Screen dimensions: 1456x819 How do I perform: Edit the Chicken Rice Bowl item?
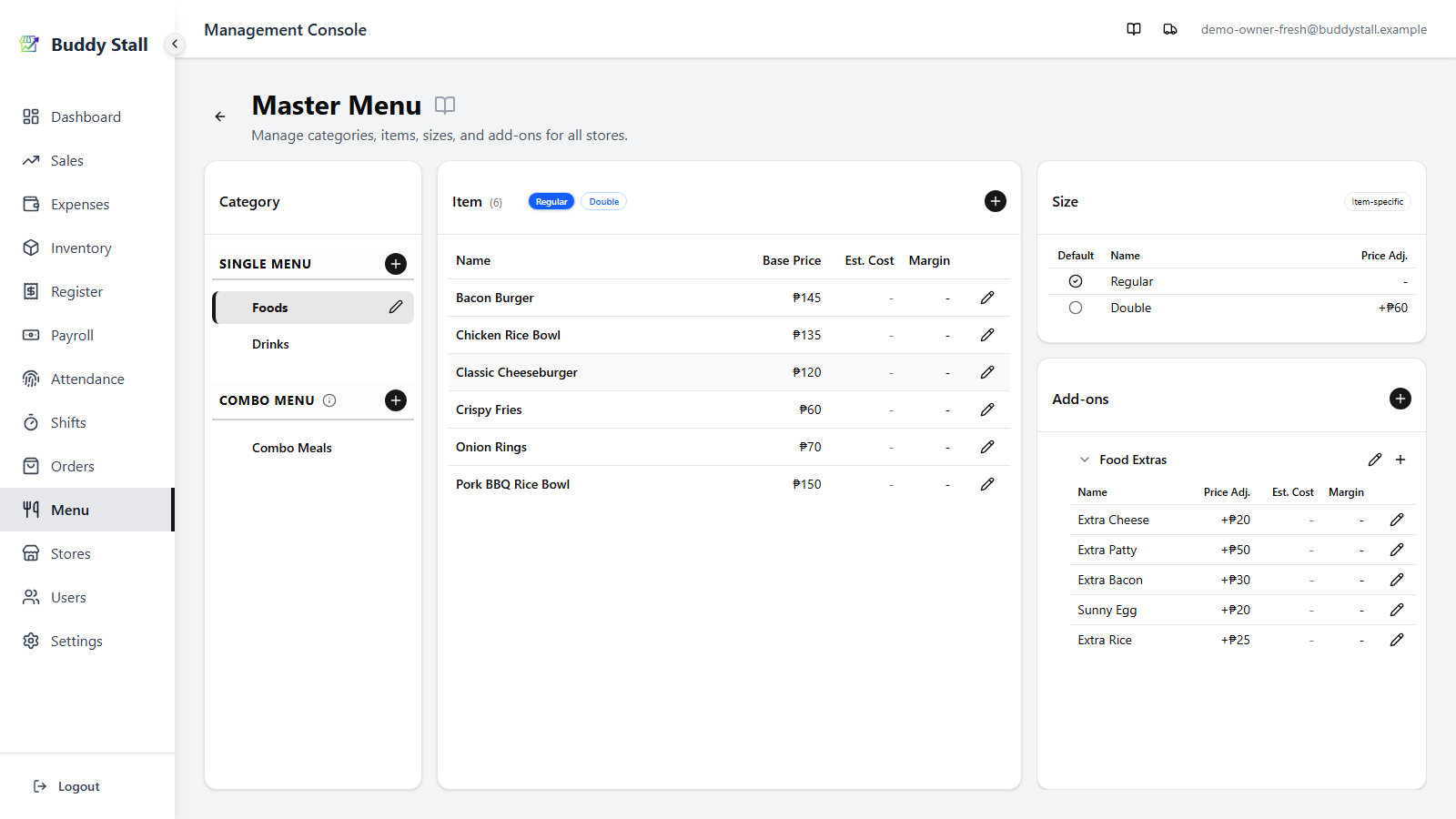click(987, 335)
